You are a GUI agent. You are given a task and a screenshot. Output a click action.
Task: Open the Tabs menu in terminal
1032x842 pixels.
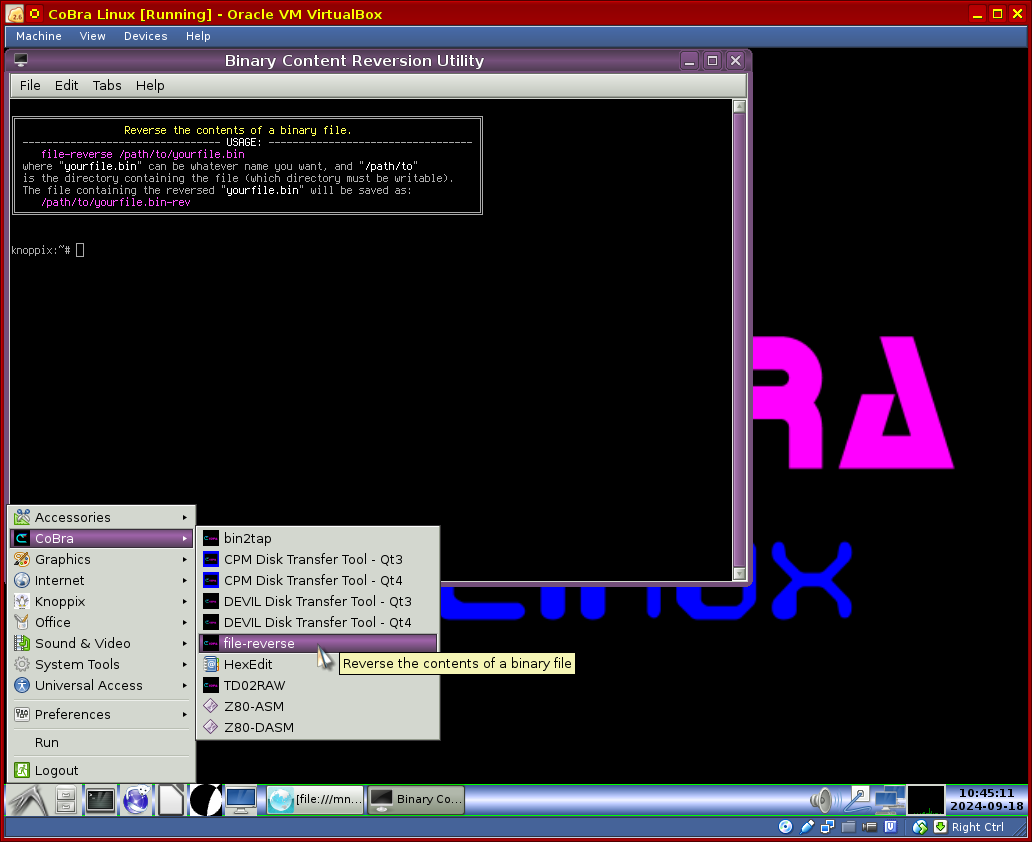coord(107,85)
